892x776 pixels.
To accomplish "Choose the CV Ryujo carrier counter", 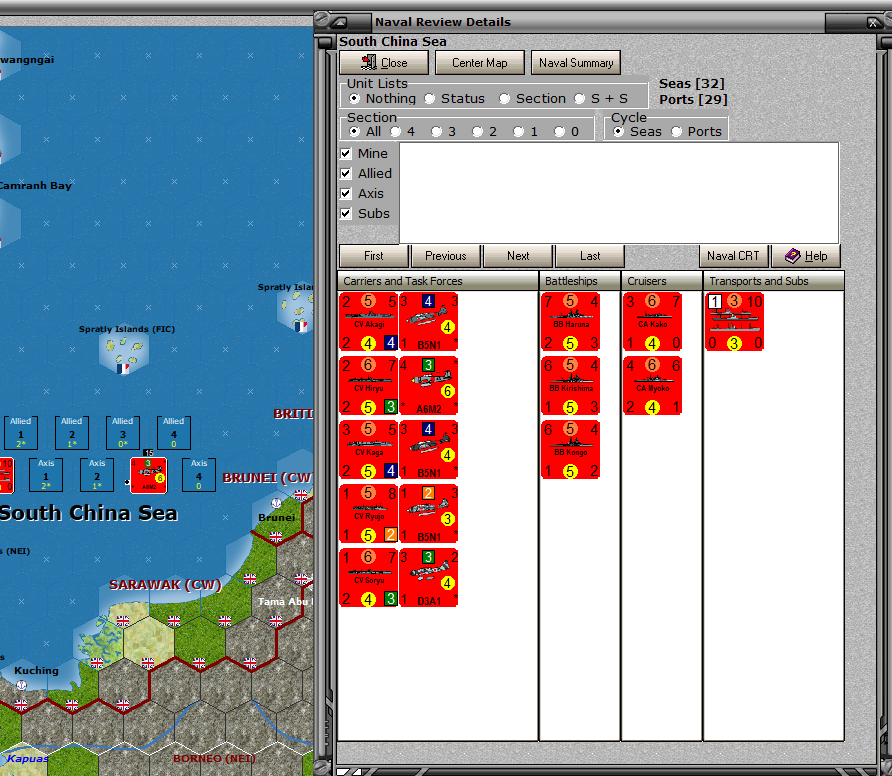I will point(369,514).
